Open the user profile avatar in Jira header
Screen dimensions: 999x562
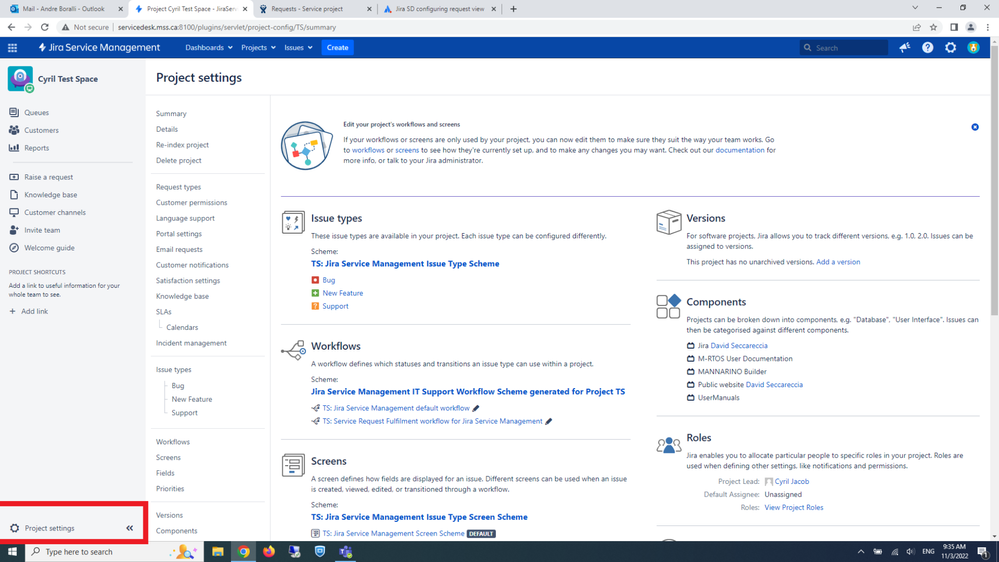click(x=974, y=48)
